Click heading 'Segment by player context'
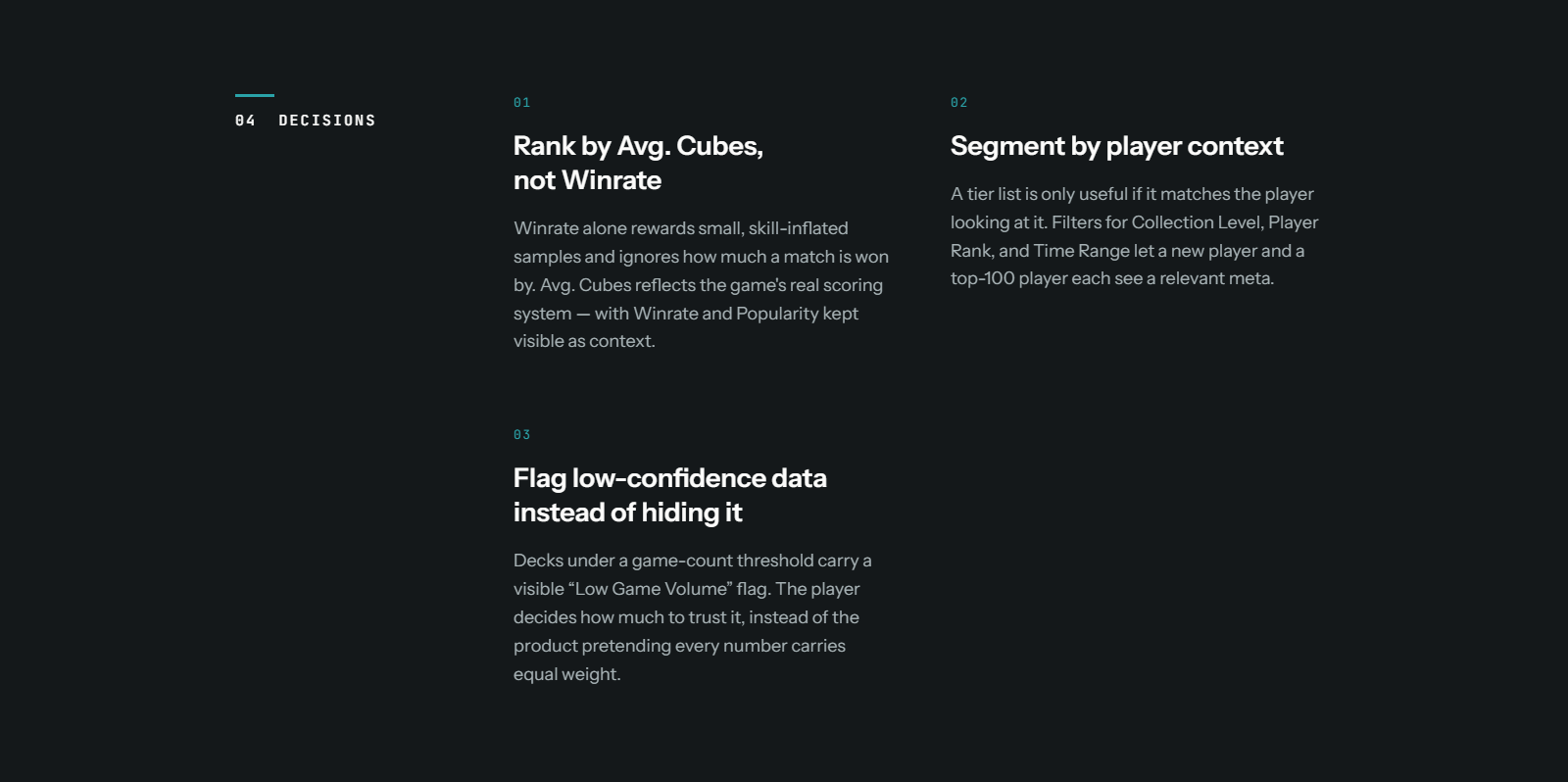 [x=1116, y=146]
